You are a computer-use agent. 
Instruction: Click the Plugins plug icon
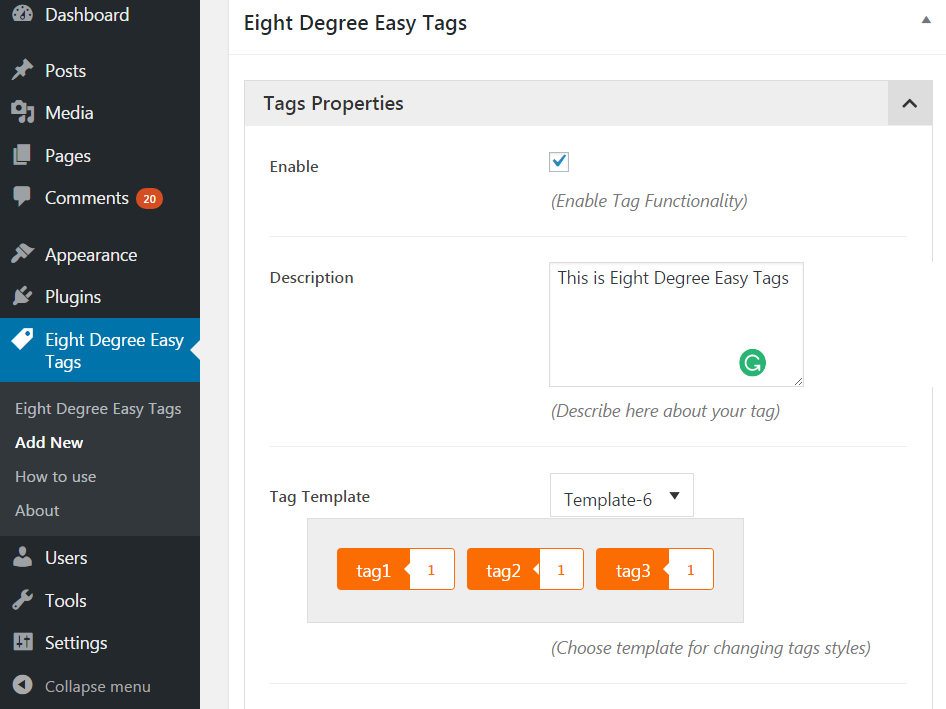click(23, 296)
